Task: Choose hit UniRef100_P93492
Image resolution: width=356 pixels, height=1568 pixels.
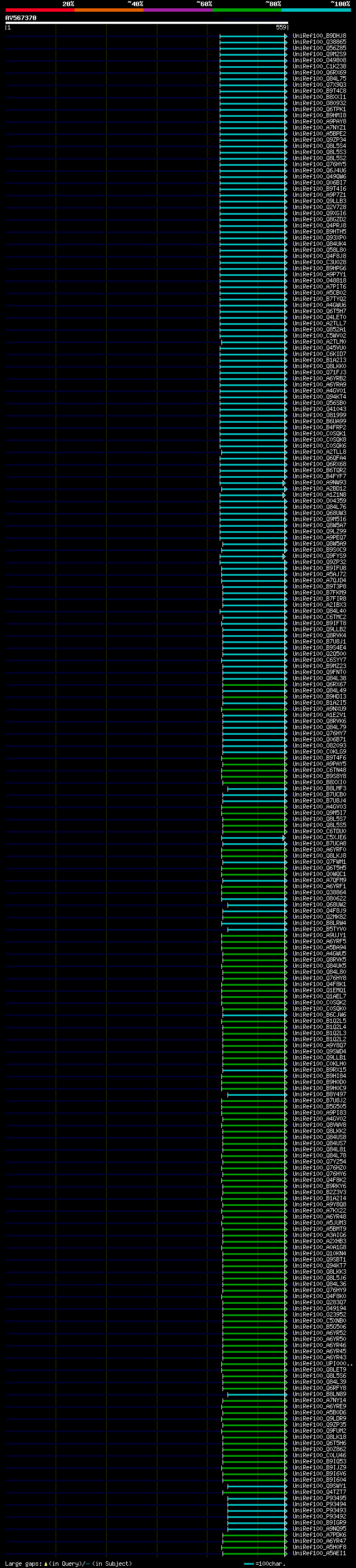Action: click(x=319, y=1516)
